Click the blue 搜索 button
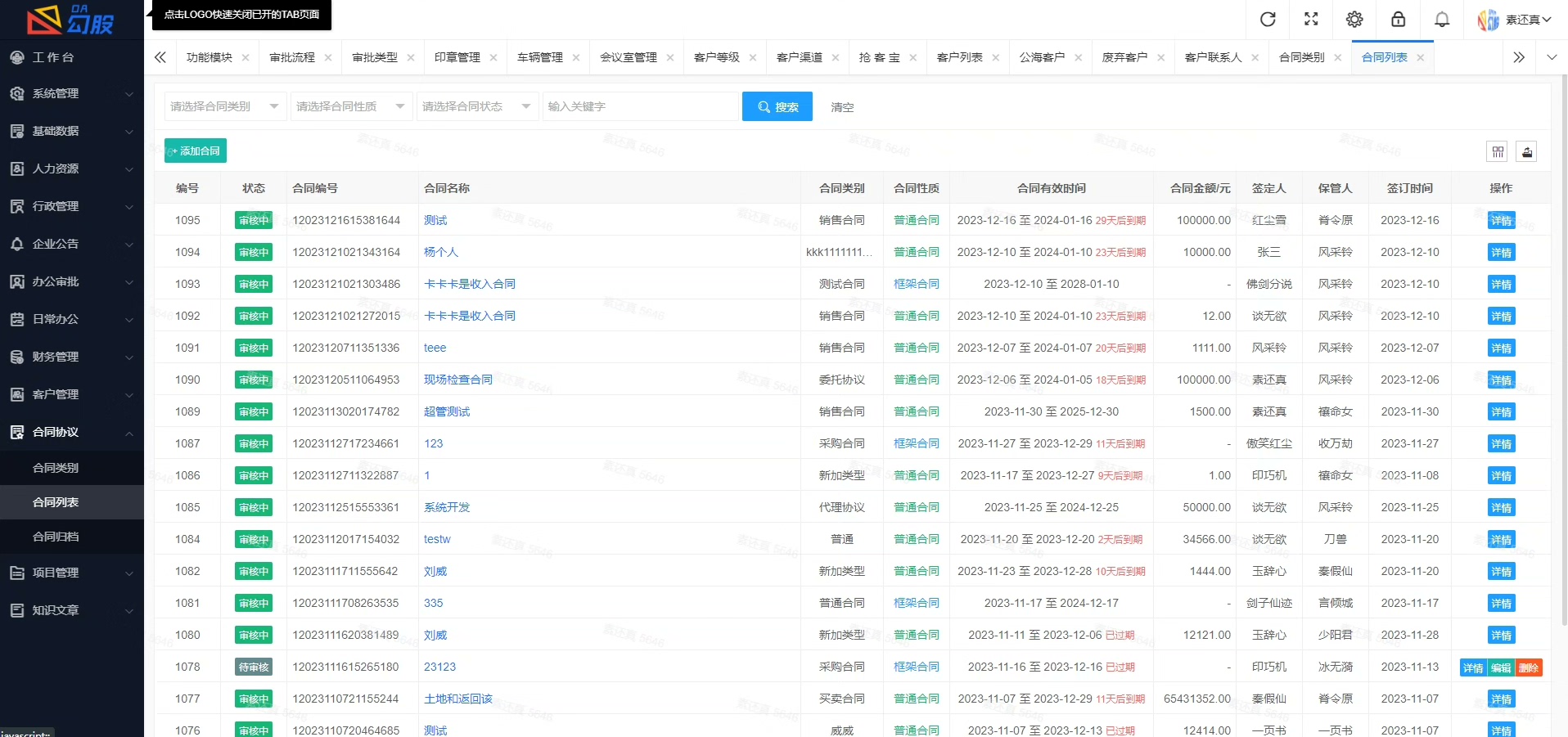 pos(777,106)
